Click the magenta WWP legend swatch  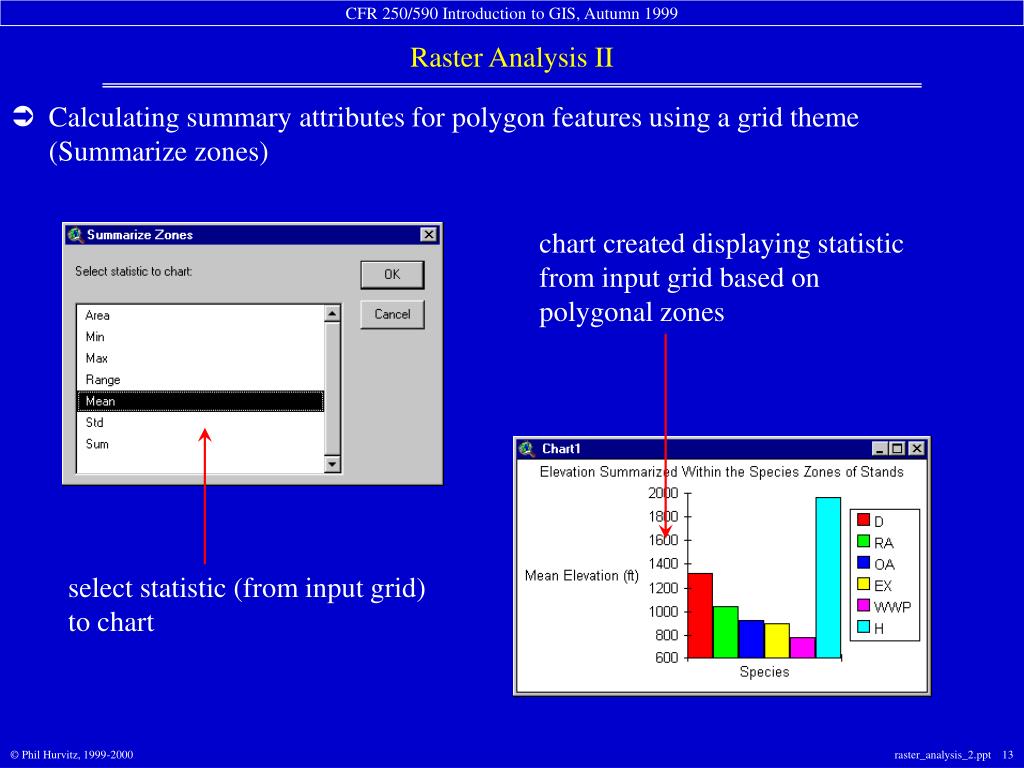(863, 605)
